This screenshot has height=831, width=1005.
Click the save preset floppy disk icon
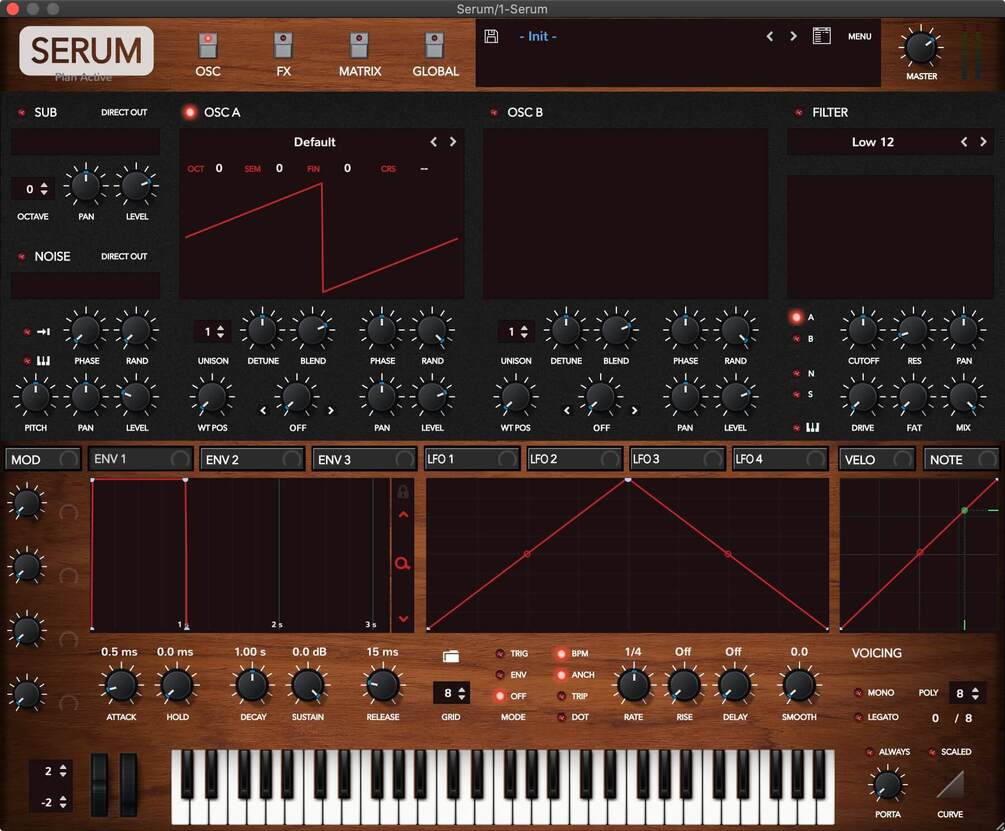coord(491,37)
